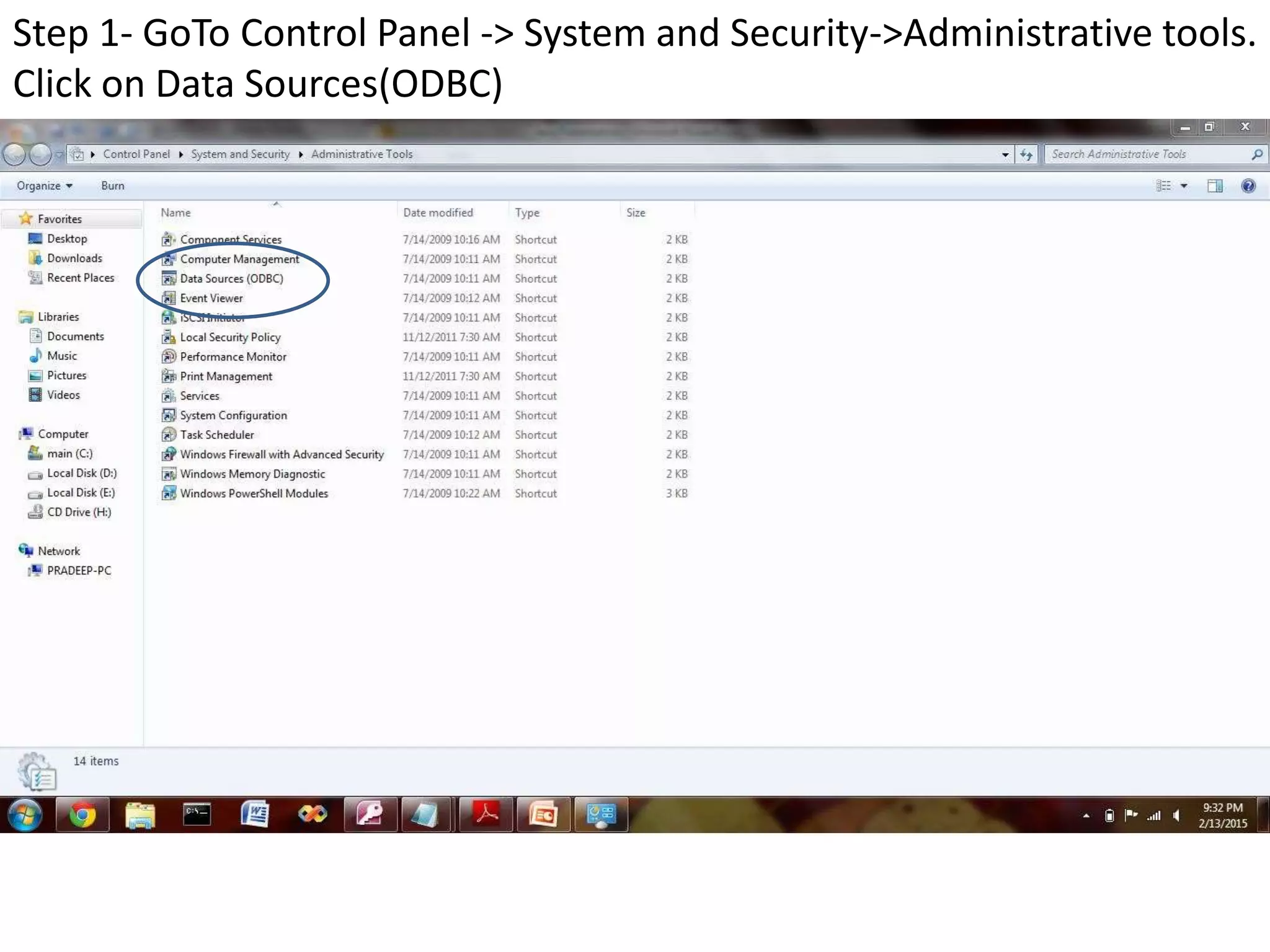Open Data Sources (ODBC) shortcut
Image resolution: width=1270 pixels, height=952 pixels.
231,279
